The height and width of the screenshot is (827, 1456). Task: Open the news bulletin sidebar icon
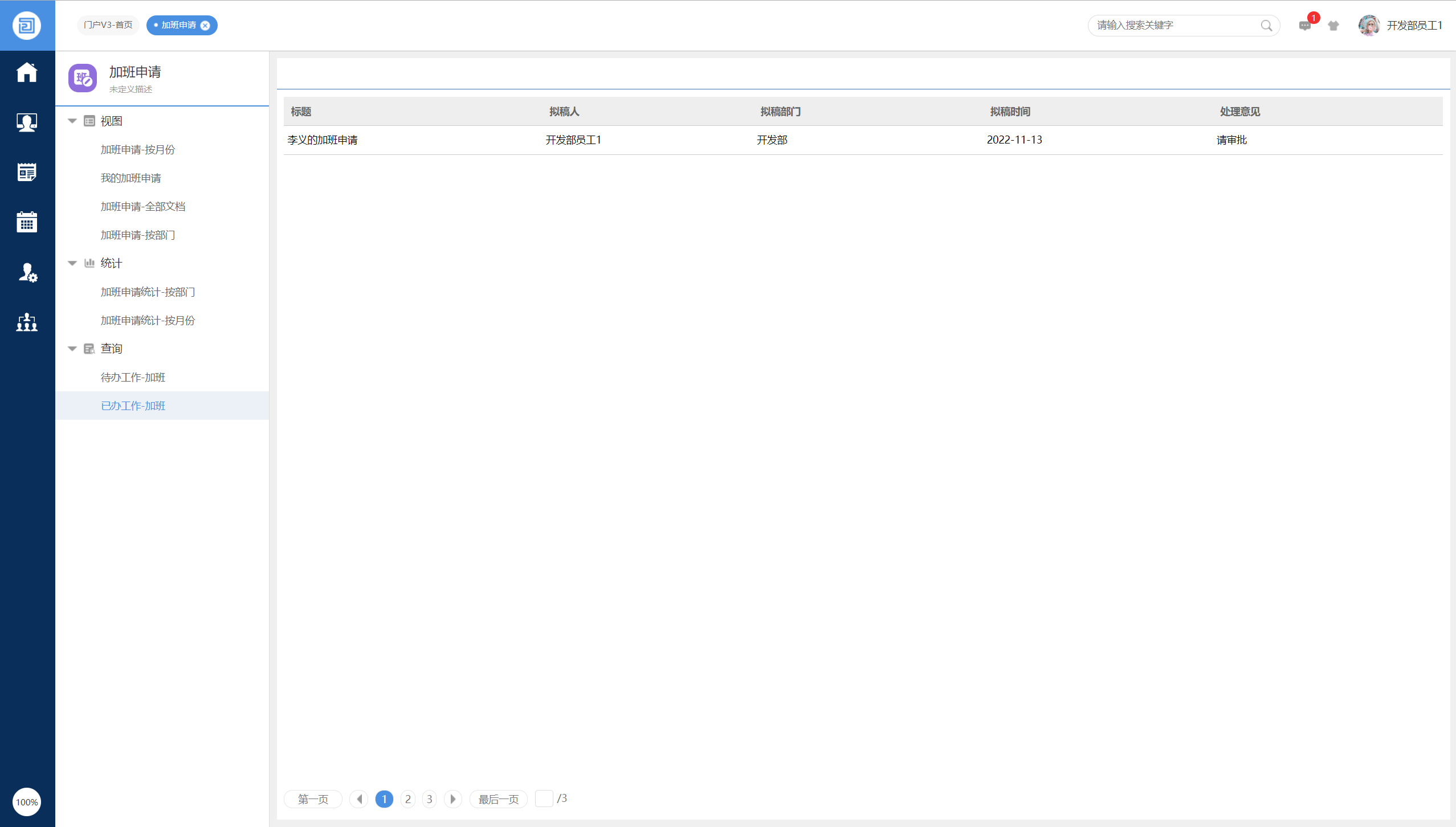tap(27, 172)
